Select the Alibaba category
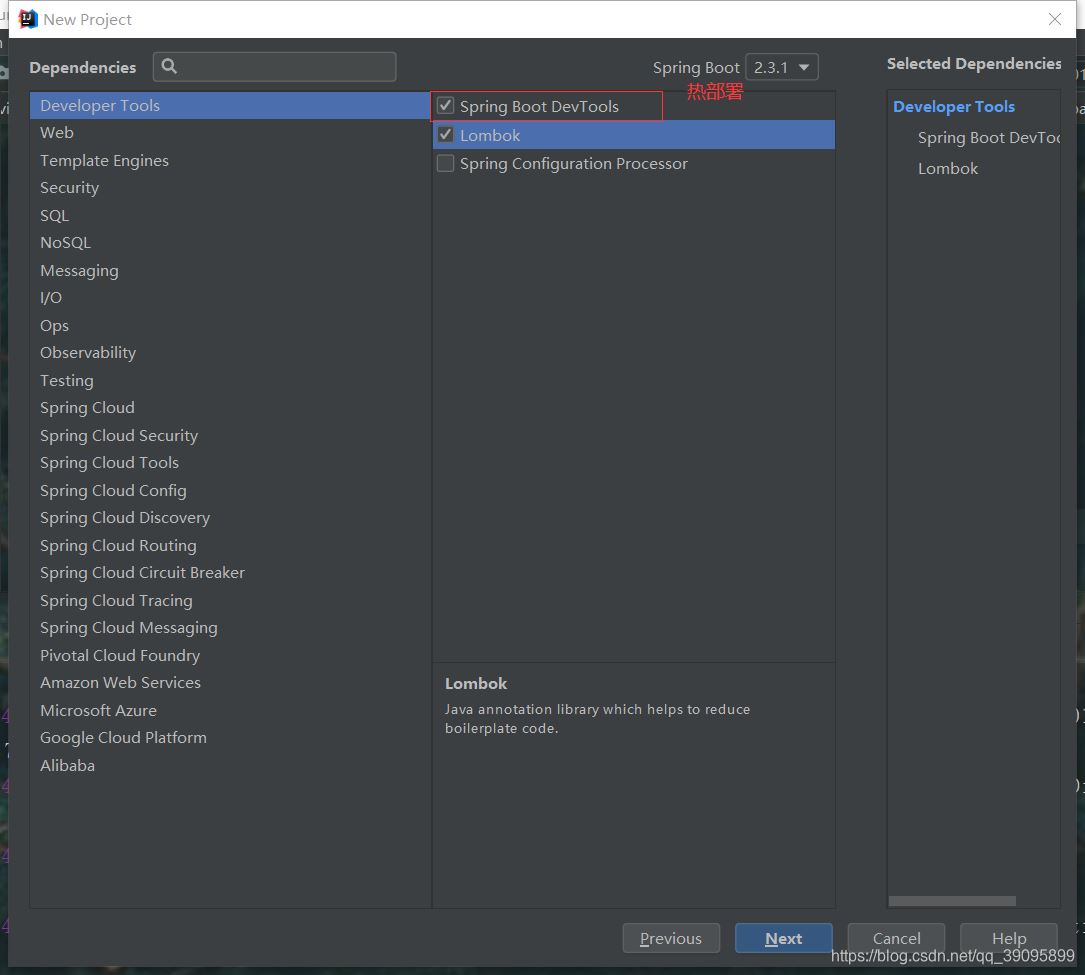 (230, 765)
